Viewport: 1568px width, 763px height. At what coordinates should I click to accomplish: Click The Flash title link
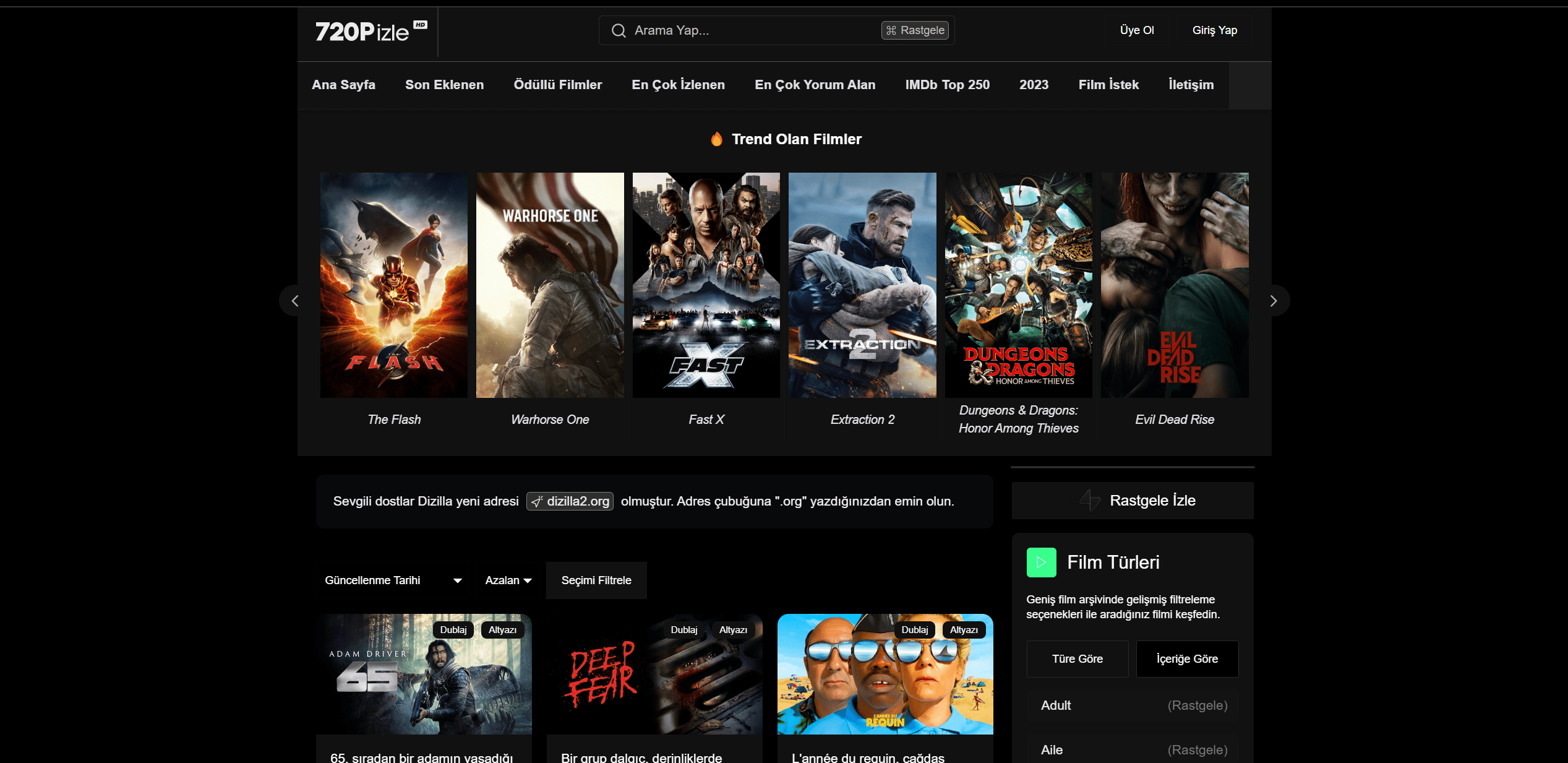pyautogui.click(x=394, y=420)
